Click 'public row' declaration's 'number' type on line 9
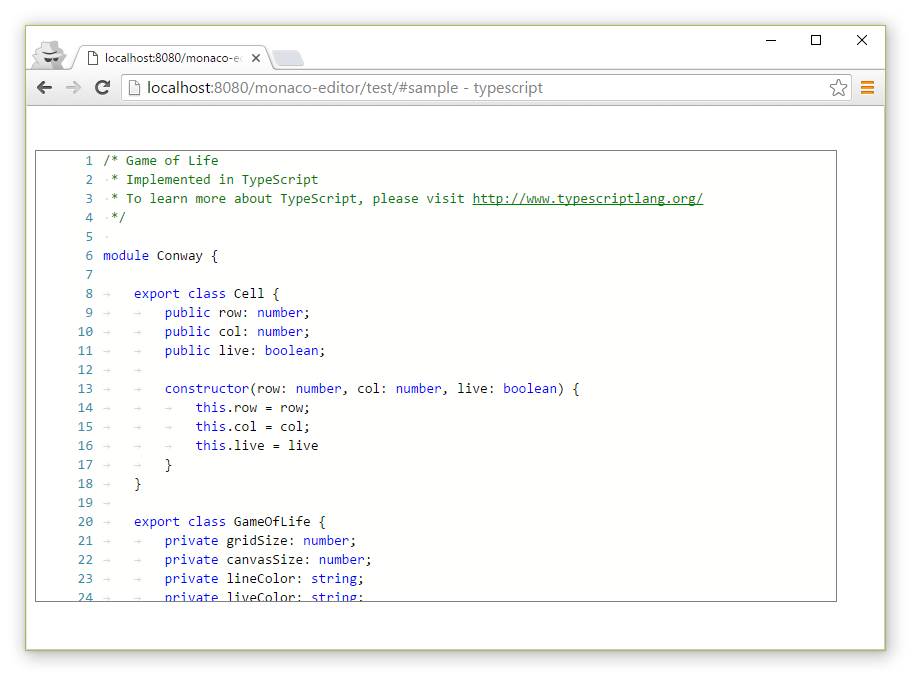Viewport: 918px width, 687px height. tap(280, 312)
